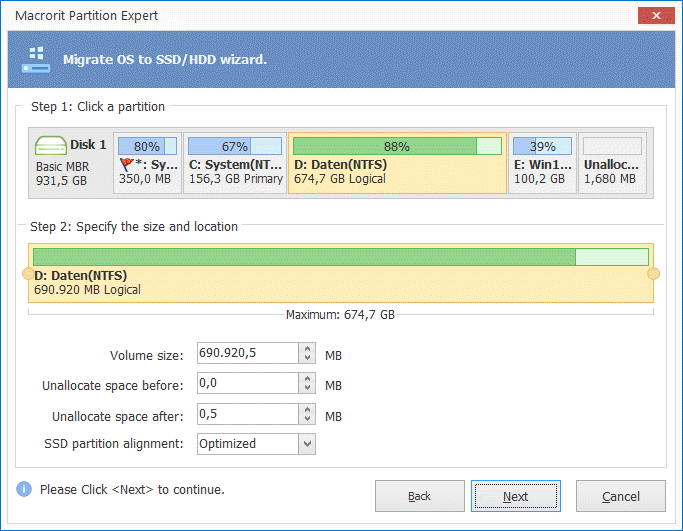
Task: Increase Unallocate space before with the up arrow
Action: (308, 379)
